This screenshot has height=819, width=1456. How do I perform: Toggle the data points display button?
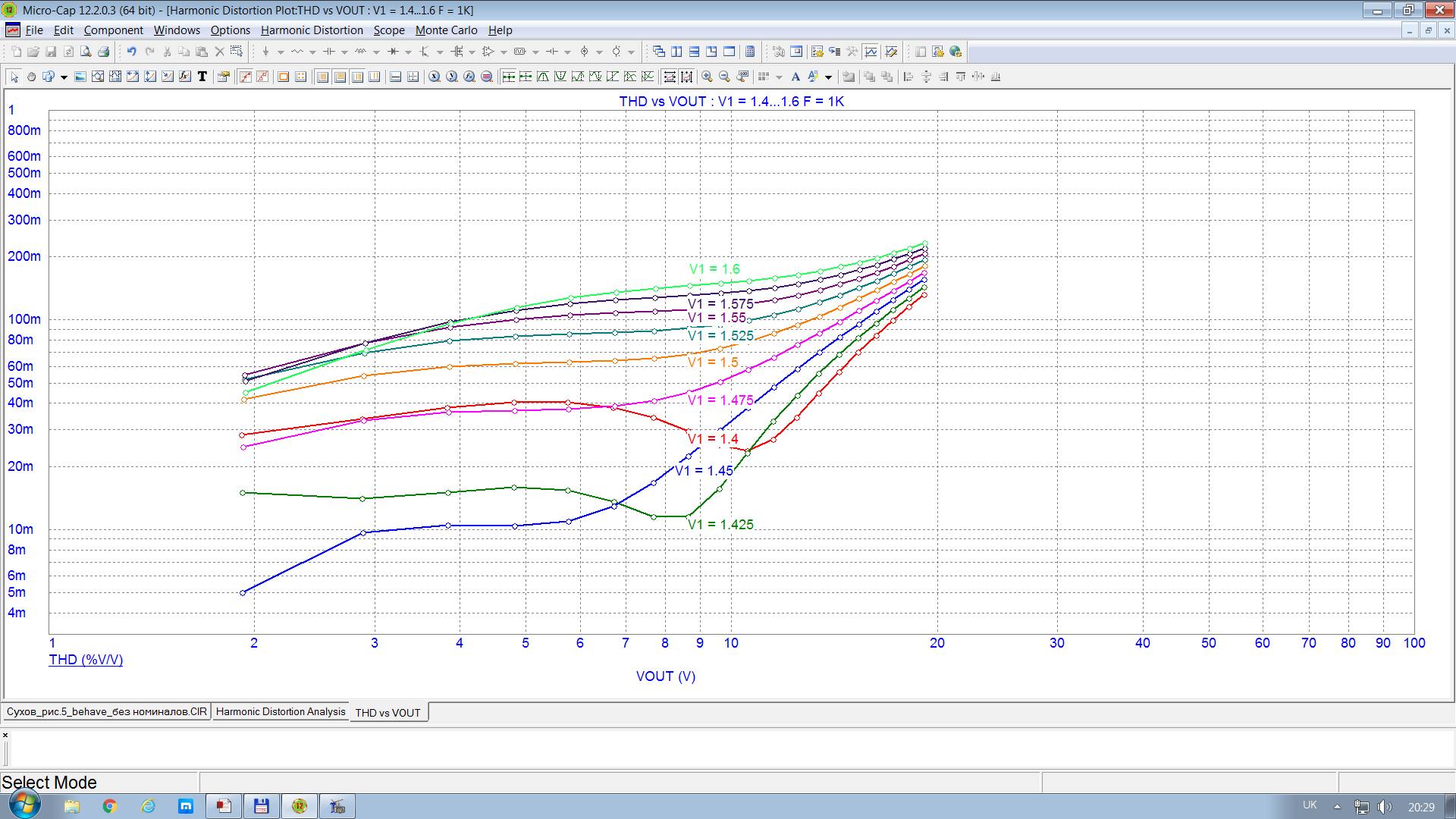click(x=245, y=77)
